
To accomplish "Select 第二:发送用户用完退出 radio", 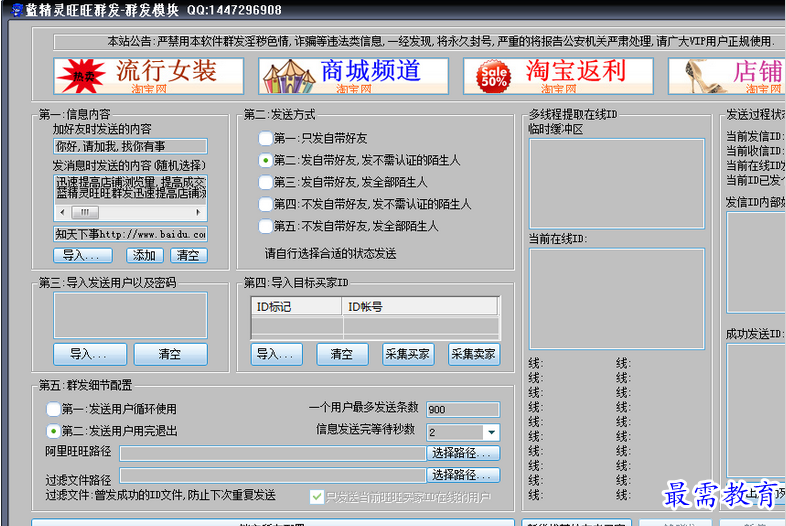I will pyautogui.click(x=53, y=431).
